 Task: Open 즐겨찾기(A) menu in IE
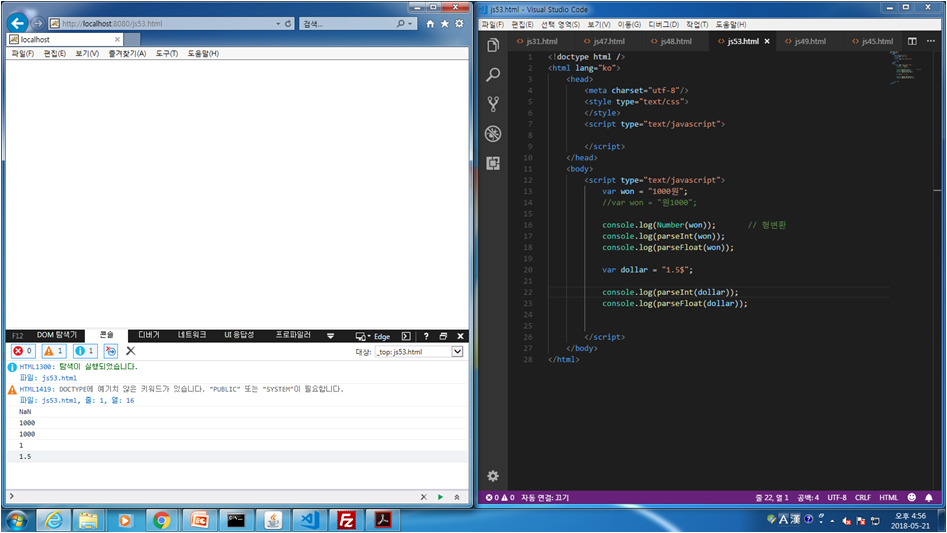click(127, 53)
